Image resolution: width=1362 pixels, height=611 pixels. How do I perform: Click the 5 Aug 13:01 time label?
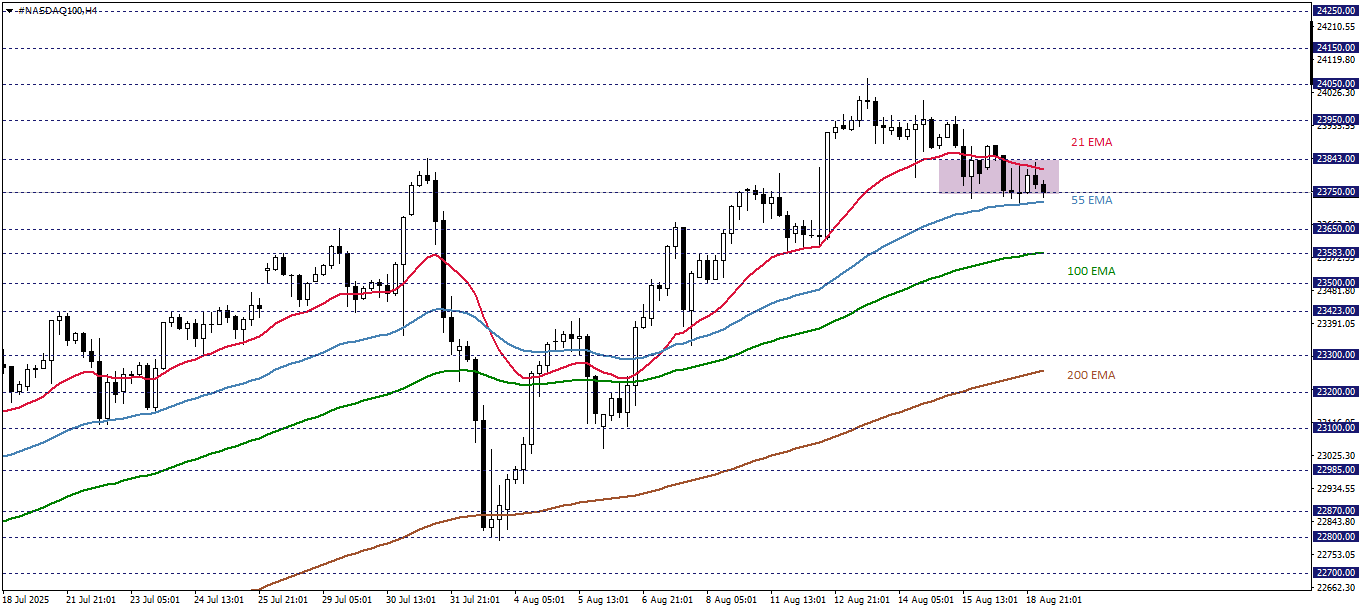[604, 600]
